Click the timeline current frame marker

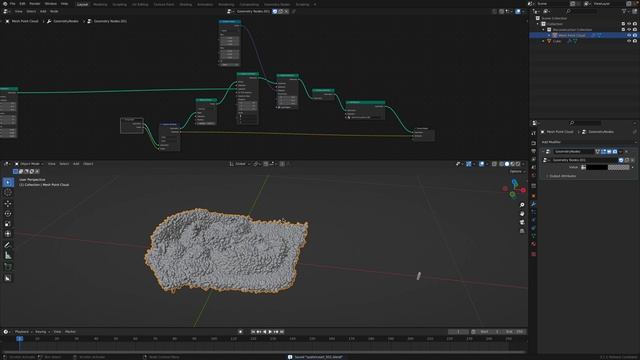pos(19,339)
